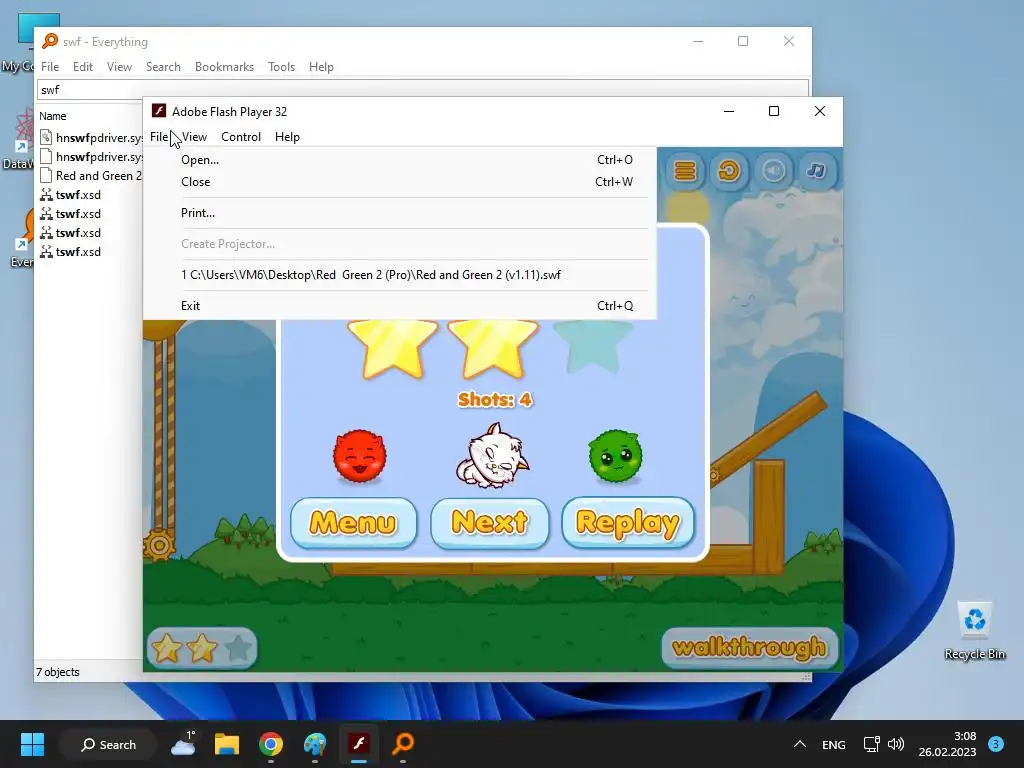Click the File menu in Flash Player
This screenshot has height=768, width=1024.
[x=159, y=136]
